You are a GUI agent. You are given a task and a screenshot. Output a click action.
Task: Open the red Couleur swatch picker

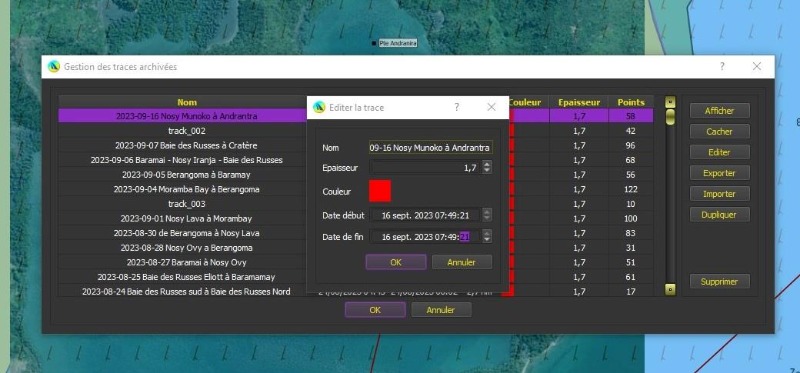(x=380, y=191)
